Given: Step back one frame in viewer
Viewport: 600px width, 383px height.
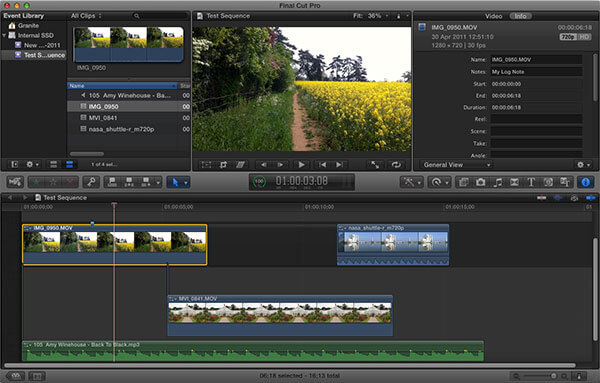Looking at the screenshot, I should click(x=264, y=165).
